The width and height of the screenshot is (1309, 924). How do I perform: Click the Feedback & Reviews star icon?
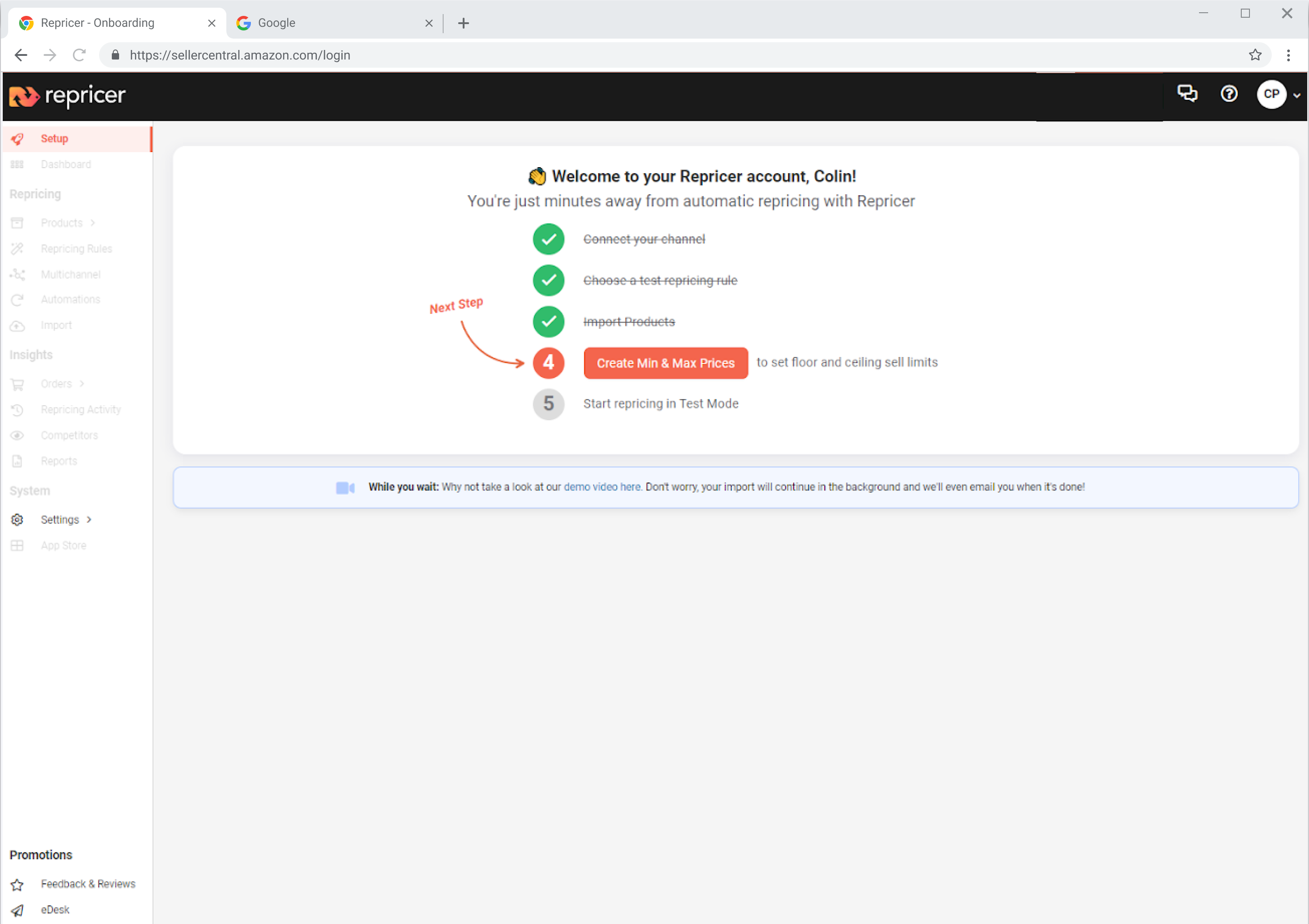[x=17, y=884]
